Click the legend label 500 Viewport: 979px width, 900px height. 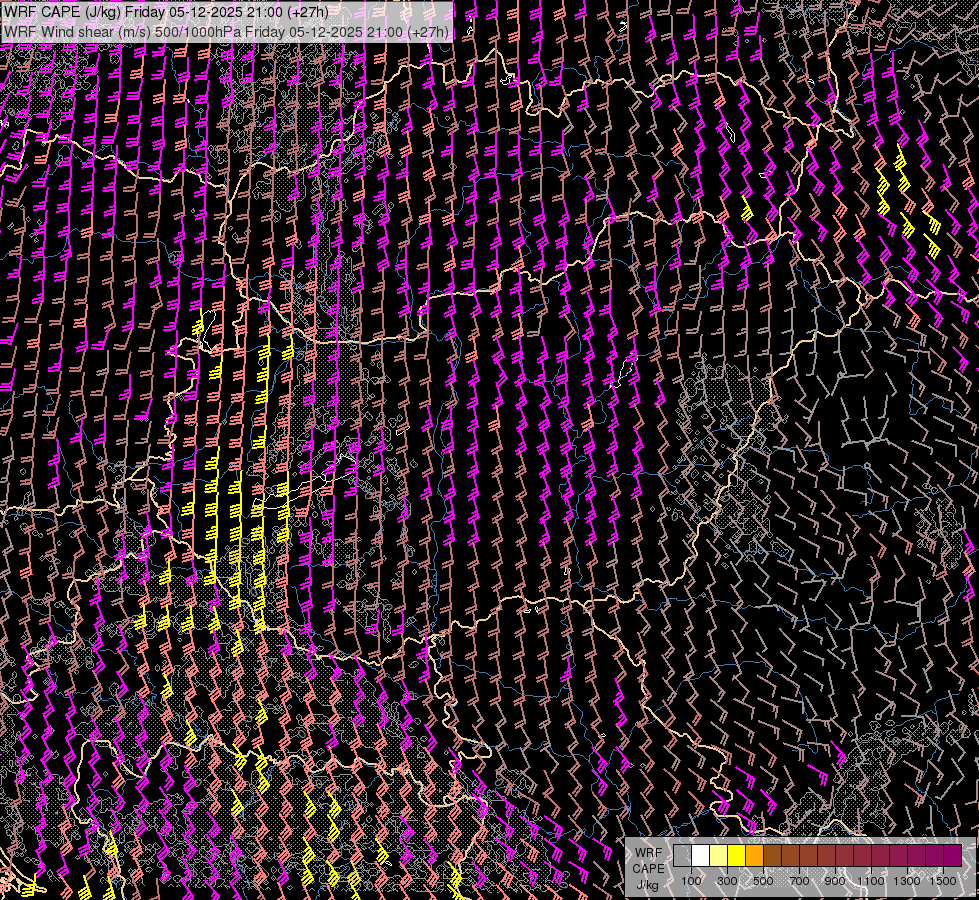point(763,881)
